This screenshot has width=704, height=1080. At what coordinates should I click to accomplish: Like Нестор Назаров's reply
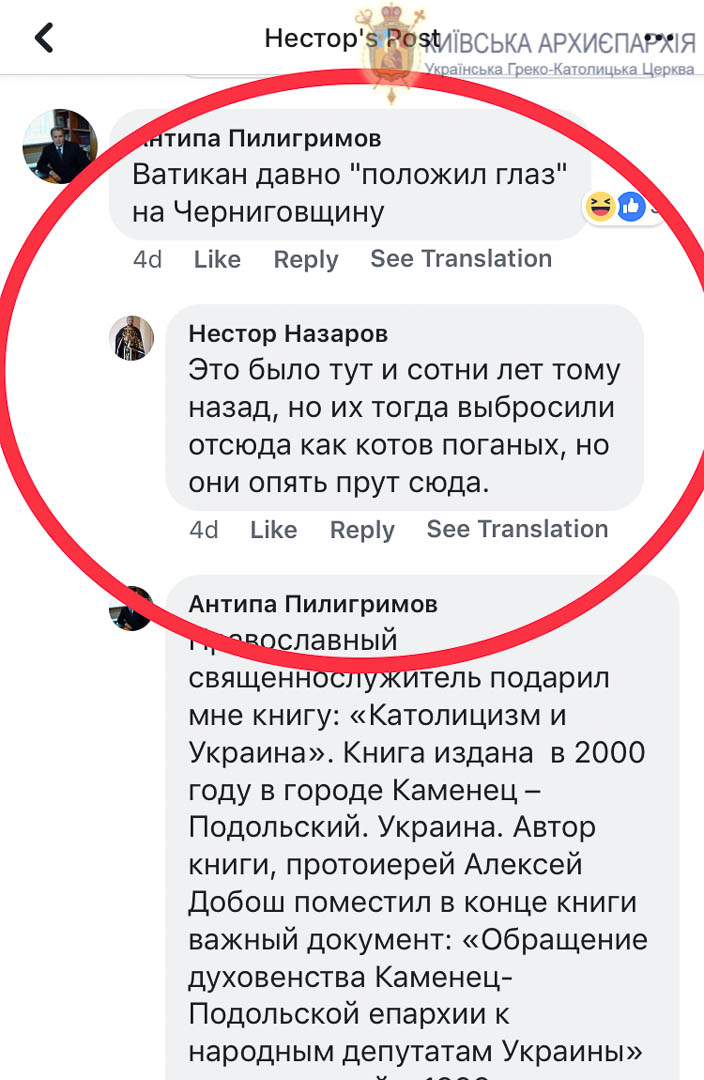point(273,529)
